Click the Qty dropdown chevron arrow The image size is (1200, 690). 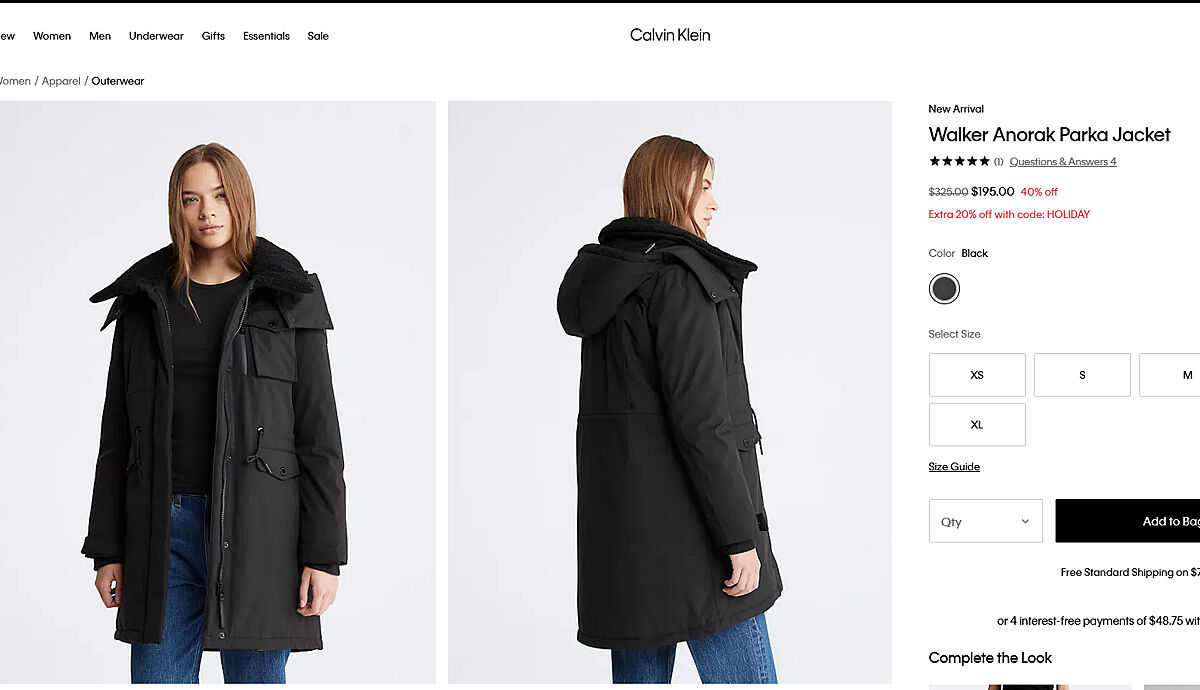(x=1025, y=521)
